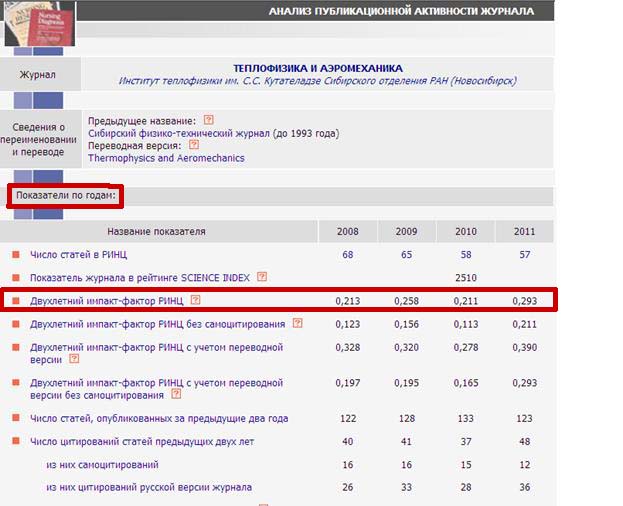Click SCIENCE INDEX value 2510
Image resolution: width=623 pixels, height=506 pixels.
coord(466,278)
